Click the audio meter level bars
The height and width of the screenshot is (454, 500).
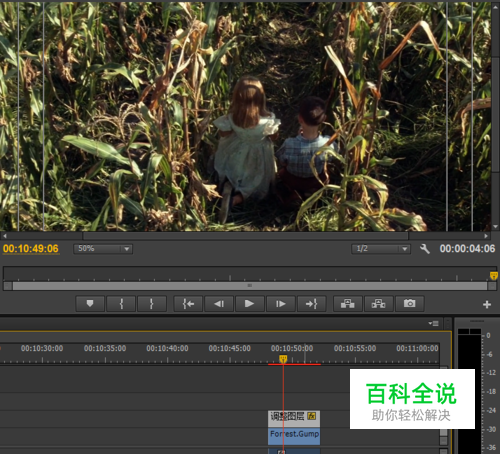click(469, 391)
